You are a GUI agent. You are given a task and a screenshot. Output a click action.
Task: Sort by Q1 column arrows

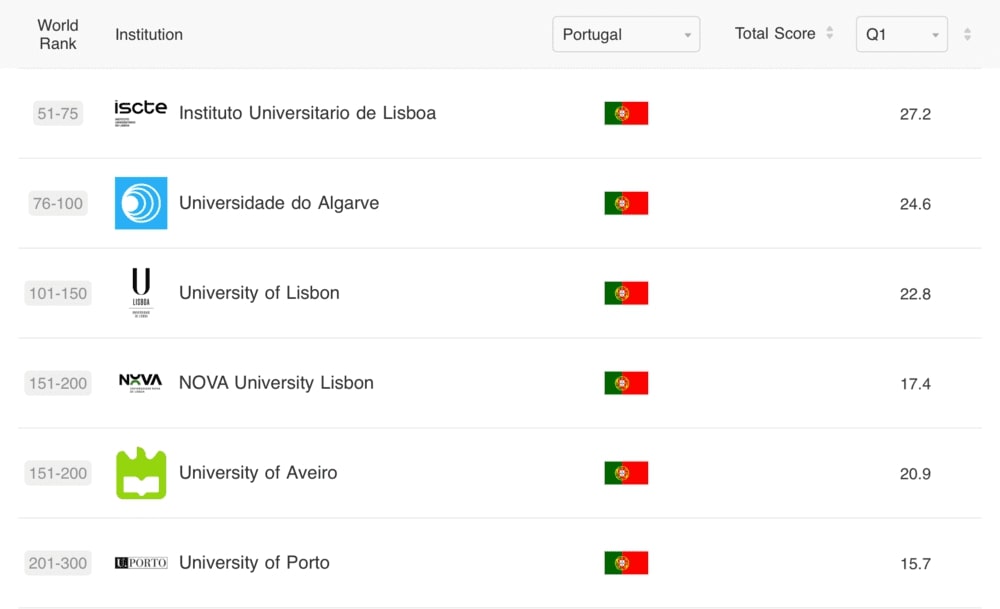[x=967, y=34]
